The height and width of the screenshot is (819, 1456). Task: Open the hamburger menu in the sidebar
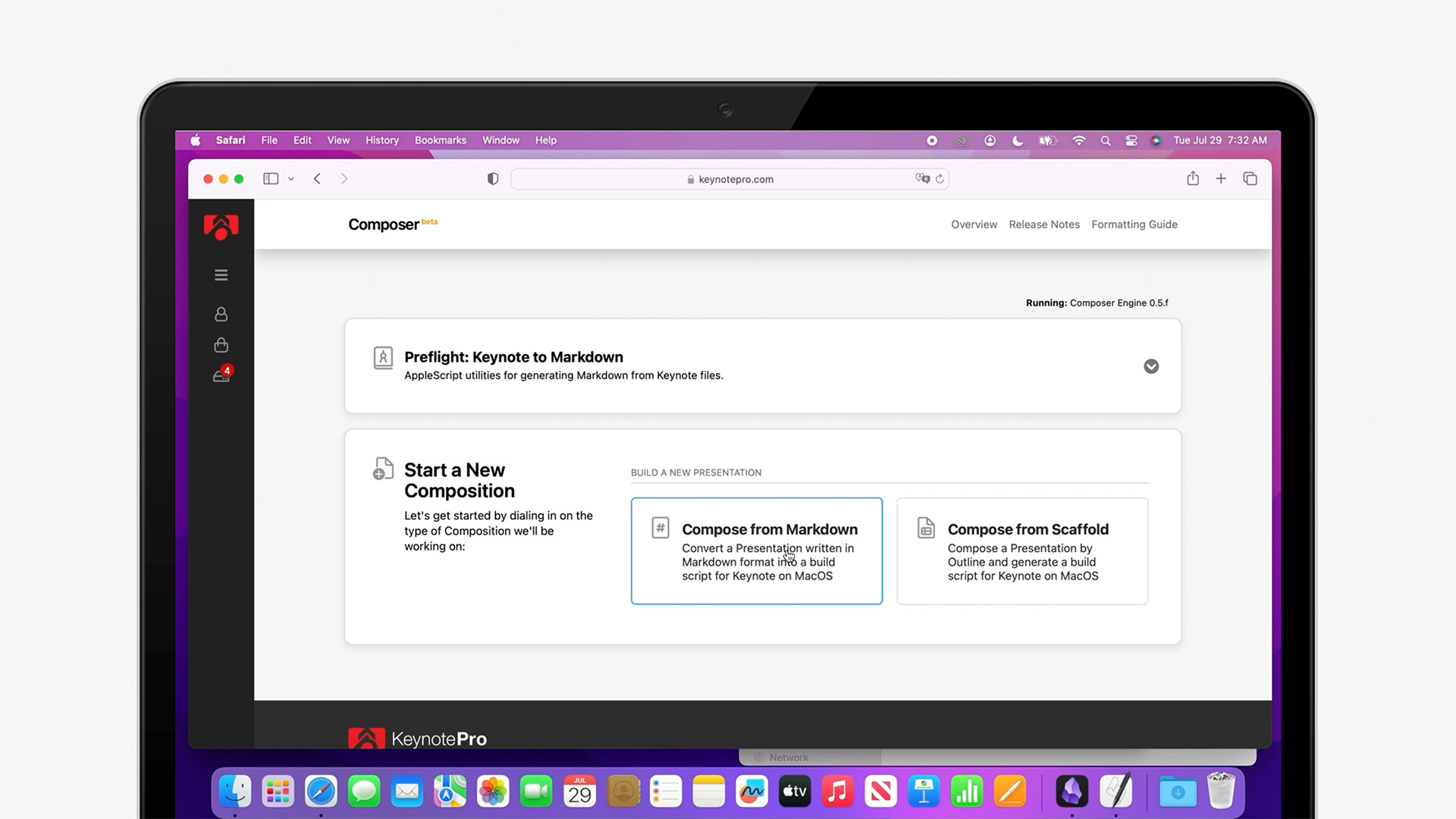point(221,275)
